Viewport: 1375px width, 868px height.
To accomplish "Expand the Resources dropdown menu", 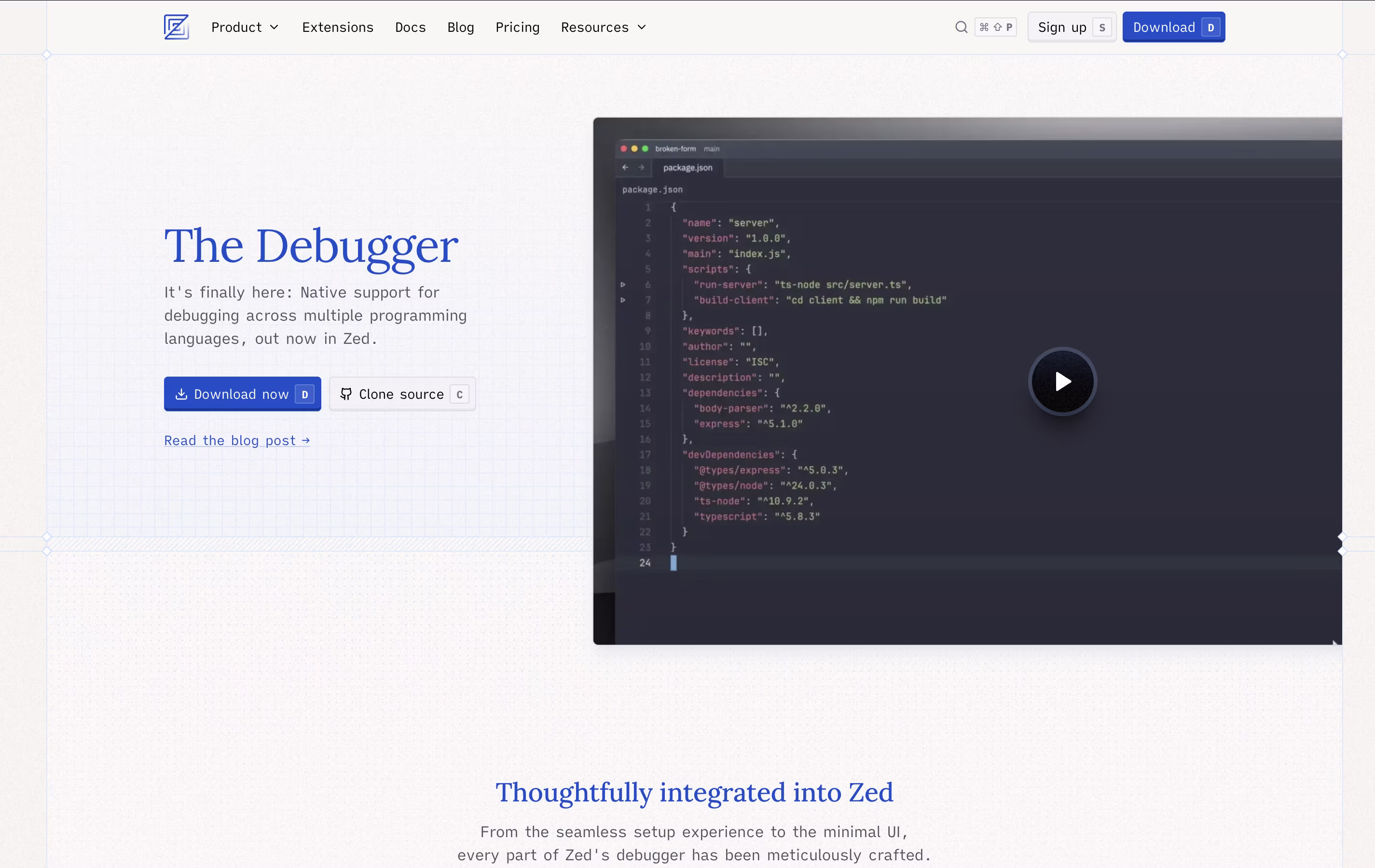I will (x=604, y=27).
